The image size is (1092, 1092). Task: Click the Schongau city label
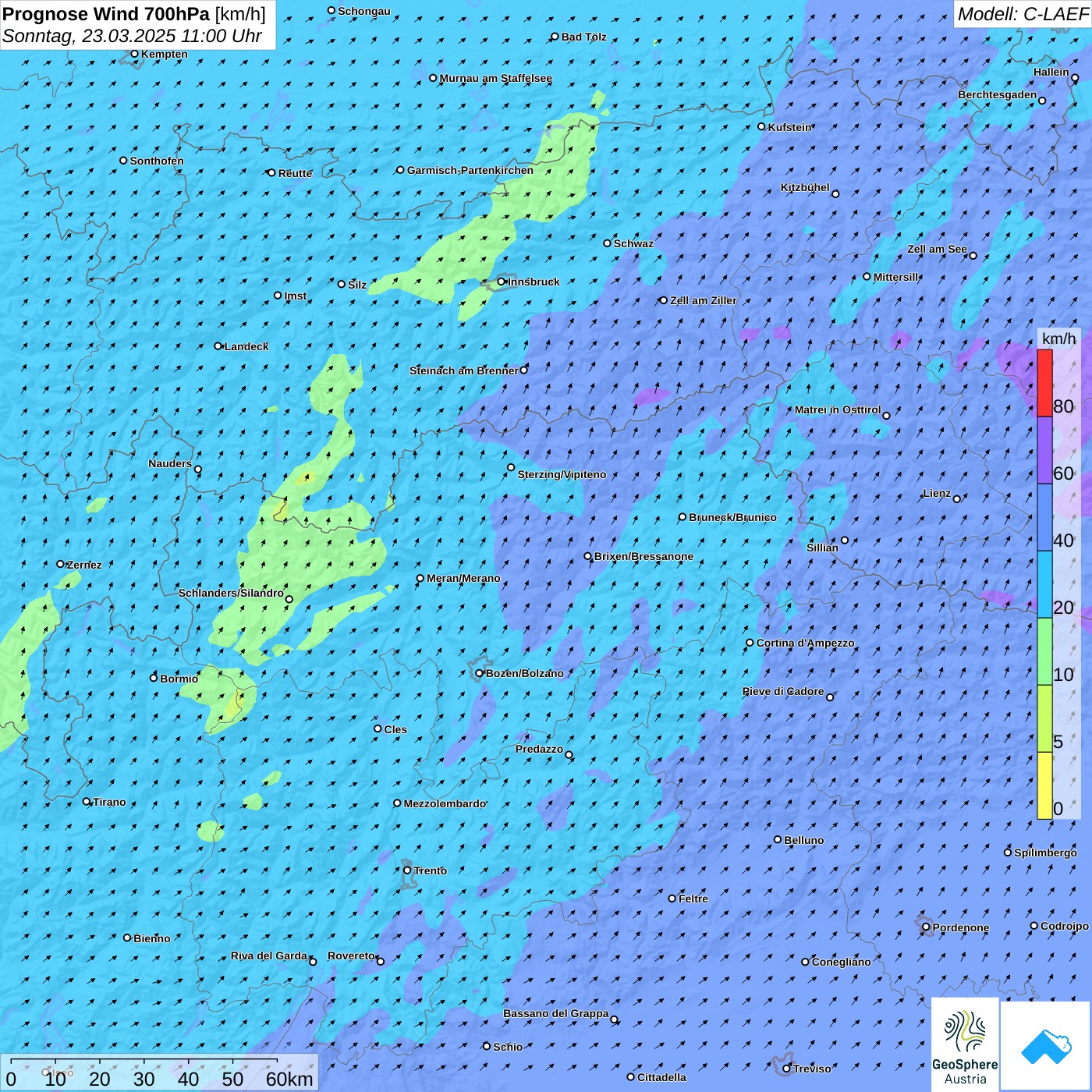pyautogui.click(x=364, y=11)
